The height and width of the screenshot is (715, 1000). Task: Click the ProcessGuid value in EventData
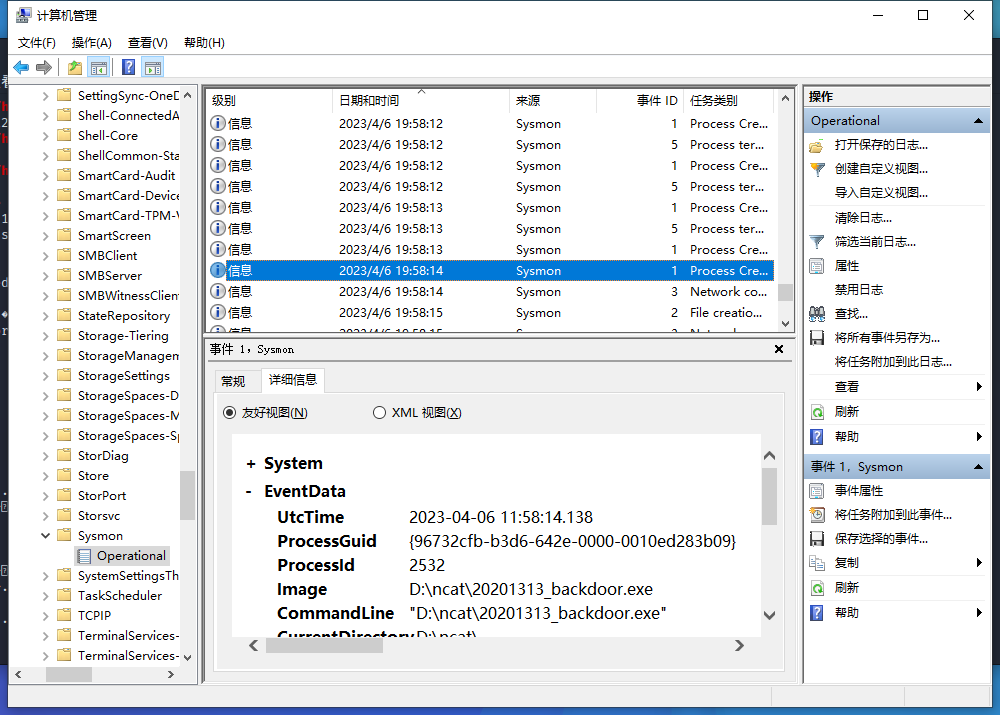[x=572, y=542]
